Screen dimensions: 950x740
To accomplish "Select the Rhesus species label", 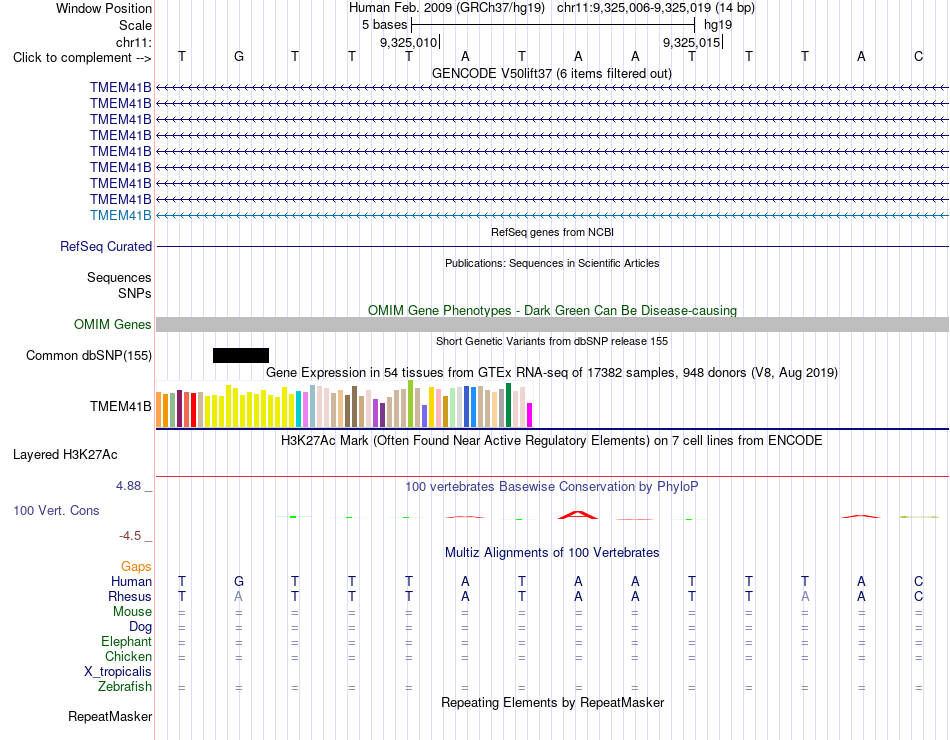I will click(x=130, y=596).
